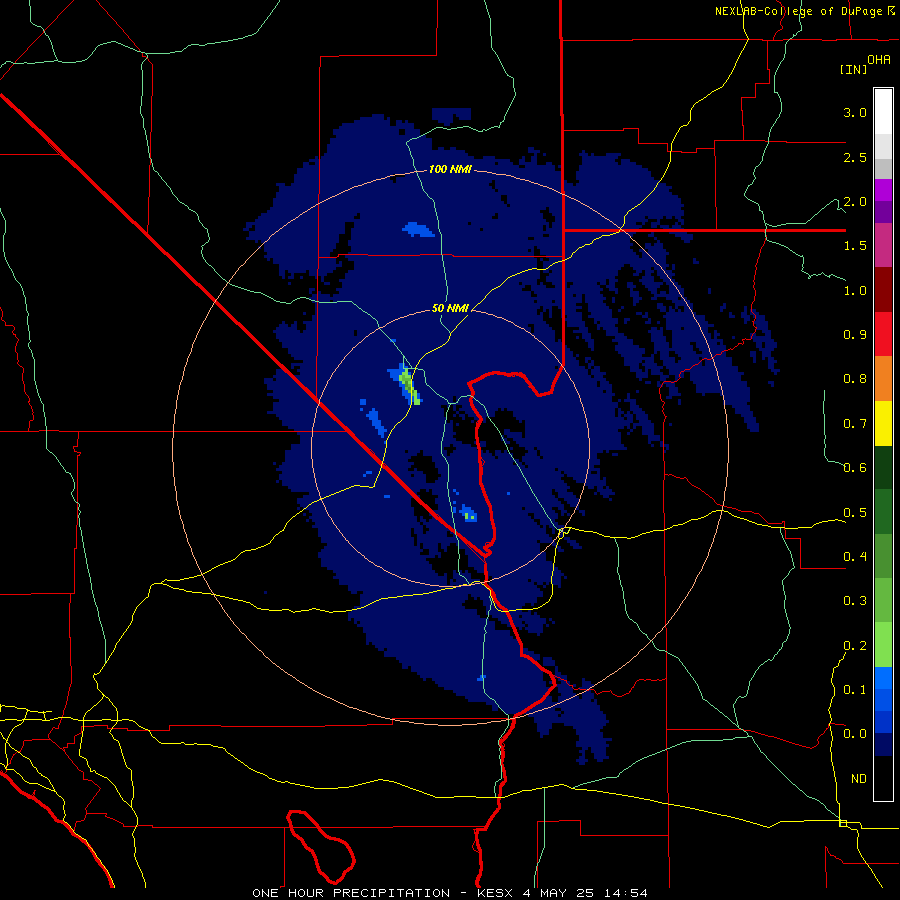This screenshot has width=900, height=900.
Task: Click the 50 NMI range ring label
Action: 450,308
